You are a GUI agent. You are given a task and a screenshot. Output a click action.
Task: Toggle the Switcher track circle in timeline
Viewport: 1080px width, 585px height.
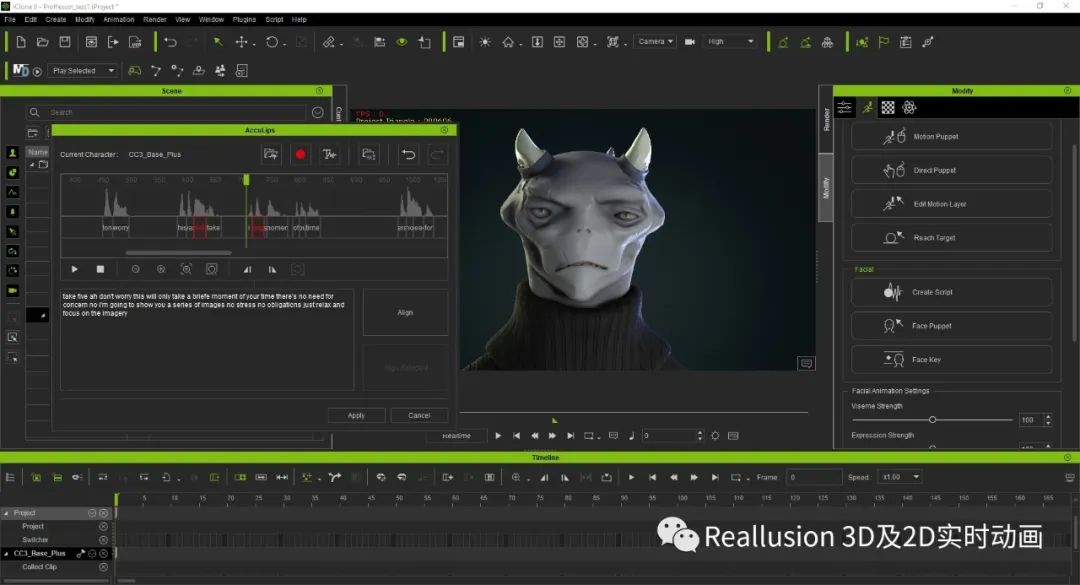tap(103, 540)
